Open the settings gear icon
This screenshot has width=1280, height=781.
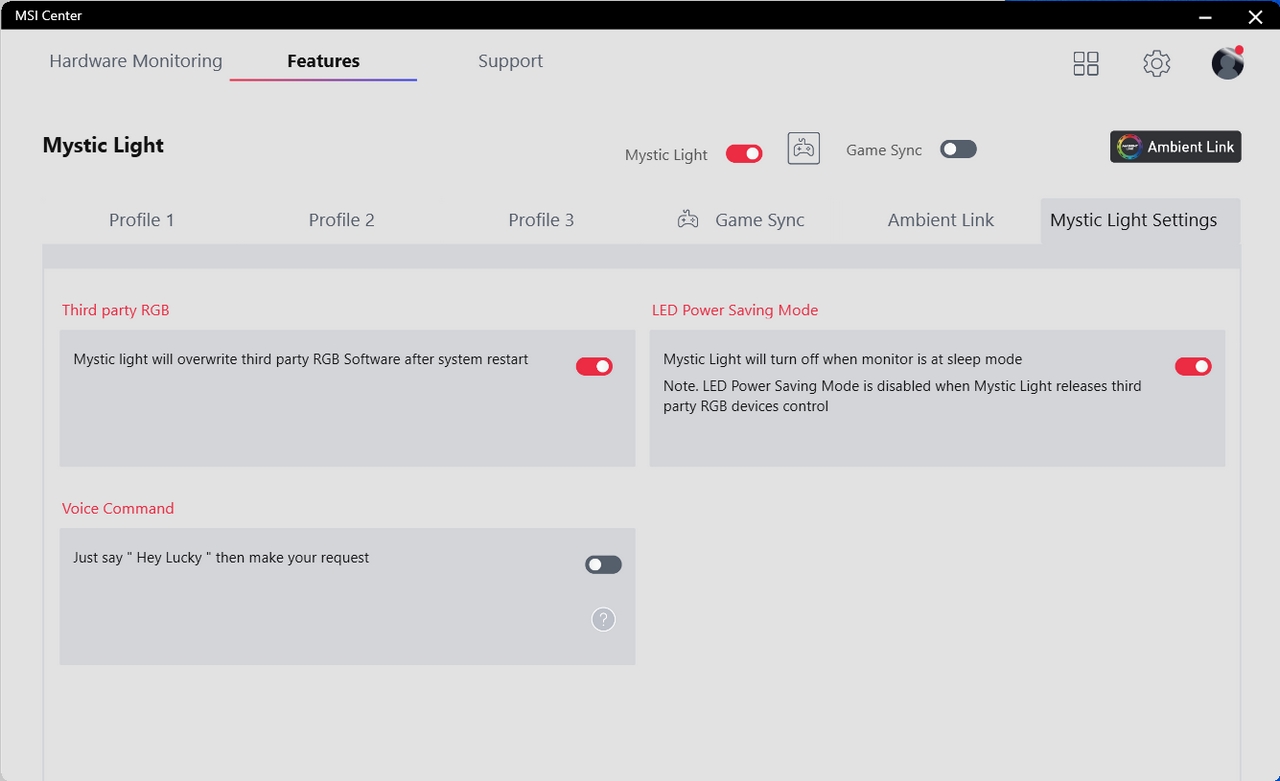pyautogui.click(x=1157, y=63)
